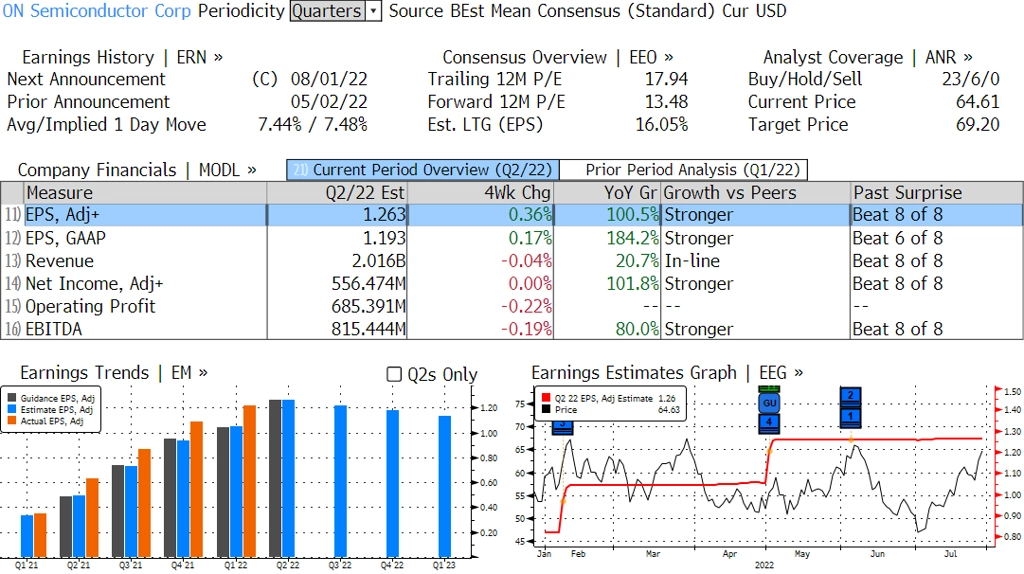
Task: Click the Buy/Hold/Sell value 23/6/0
Action: tap(970, 79)
